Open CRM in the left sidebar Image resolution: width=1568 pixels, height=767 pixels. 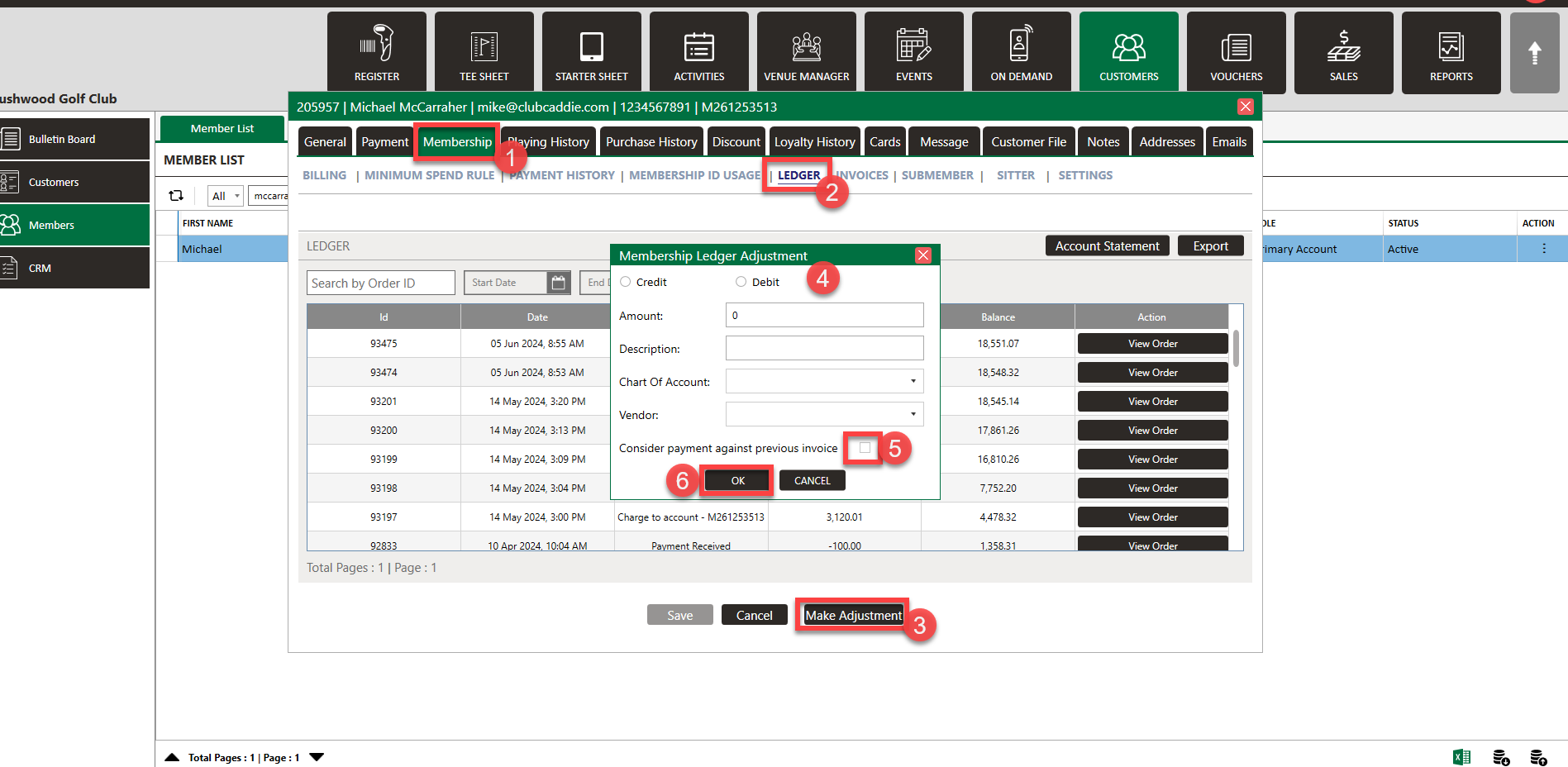point(74,268)
